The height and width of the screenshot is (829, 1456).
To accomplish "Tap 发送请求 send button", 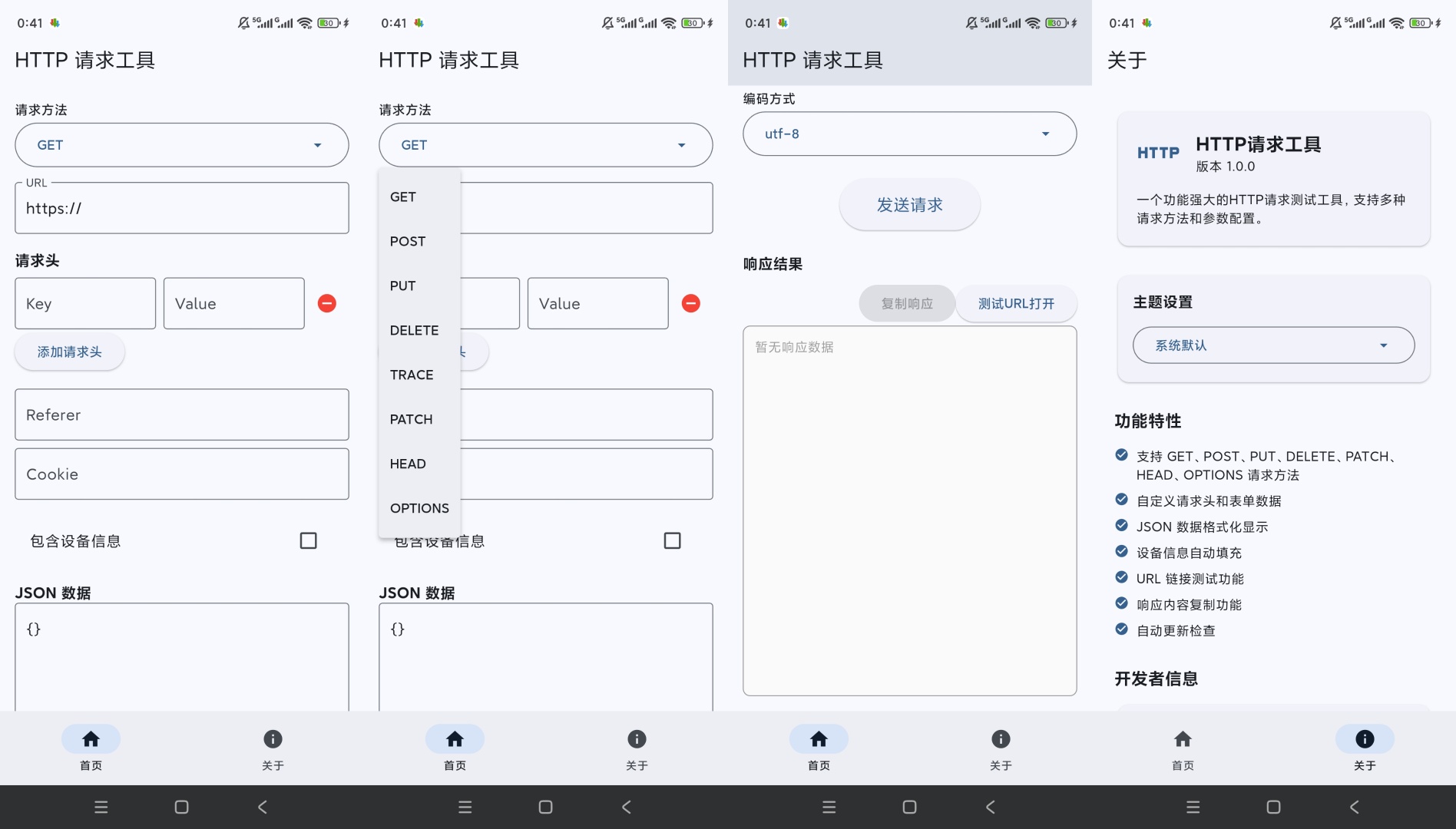I will pyautogui.click(x=910, y=205).
